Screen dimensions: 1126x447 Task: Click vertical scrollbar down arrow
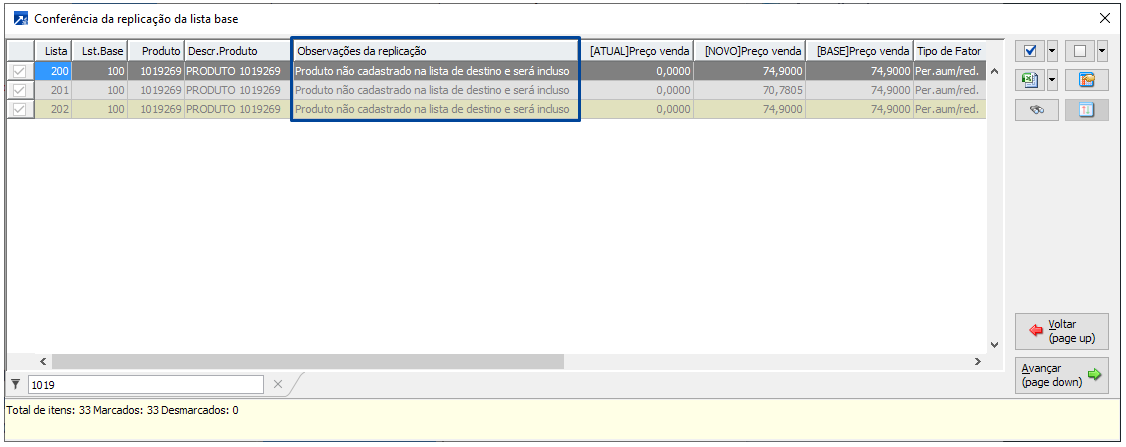(995, 345)
